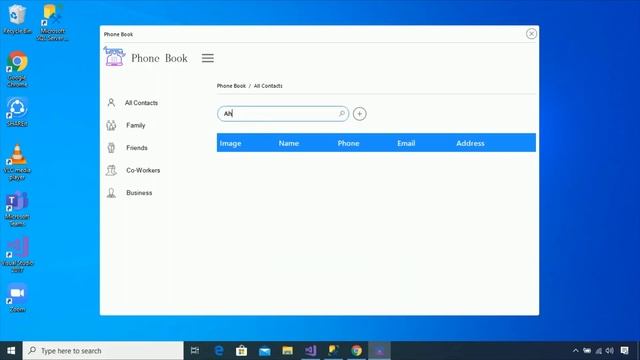Select the Co-Workers category
Image resolution: width=640 pixels, height=360 pixels.
point(143,170)
